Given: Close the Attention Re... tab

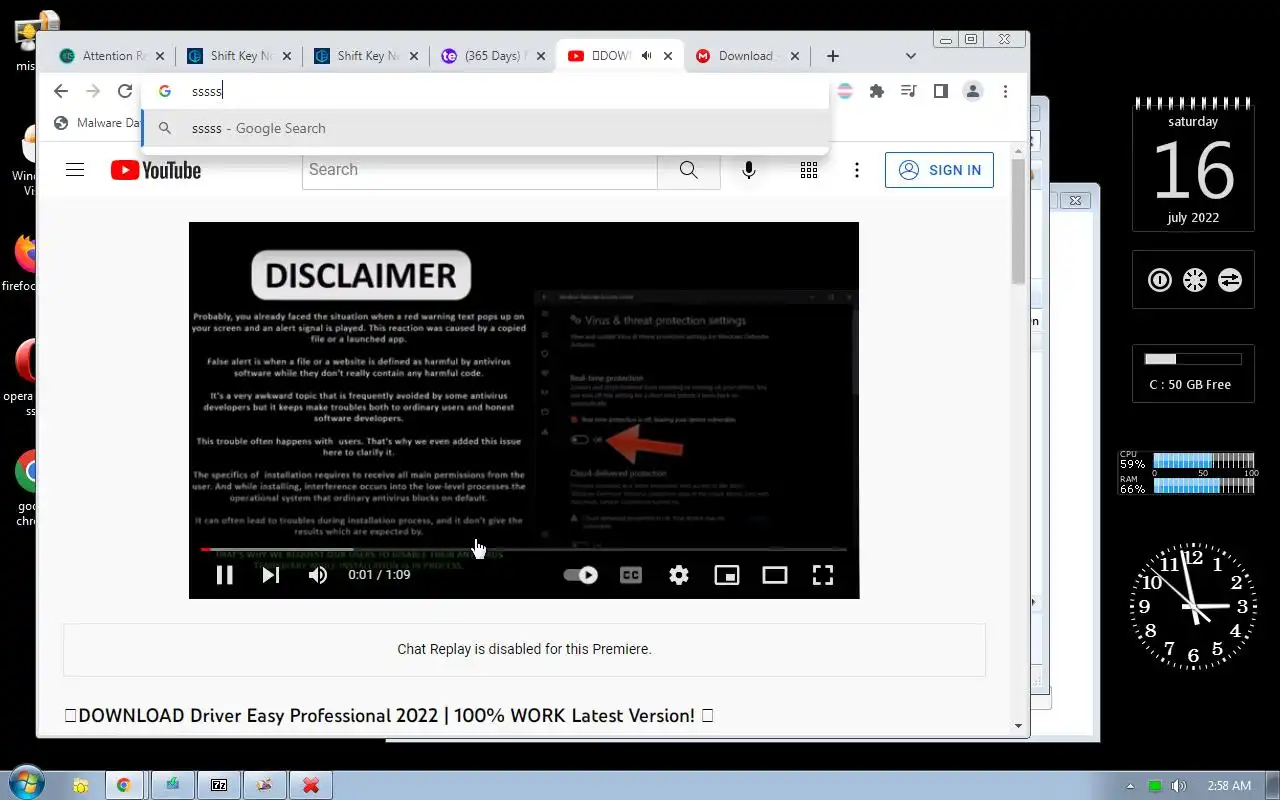Looking at the screenshot, I should tap(160, 56).
